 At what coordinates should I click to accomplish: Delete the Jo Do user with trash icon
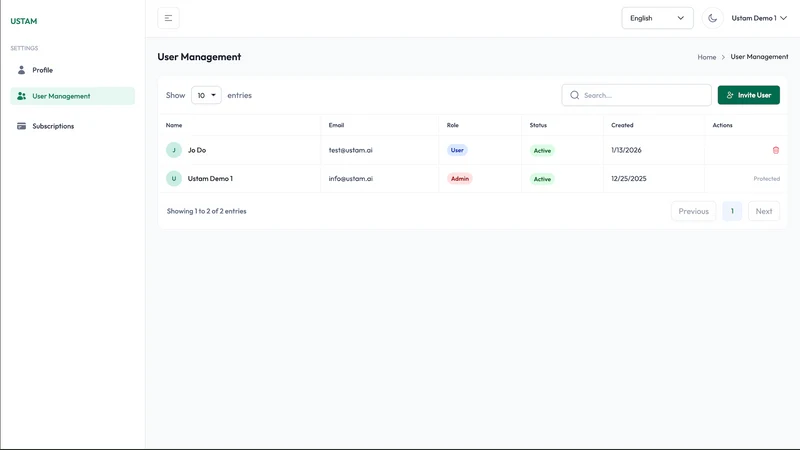pos(776,150)
